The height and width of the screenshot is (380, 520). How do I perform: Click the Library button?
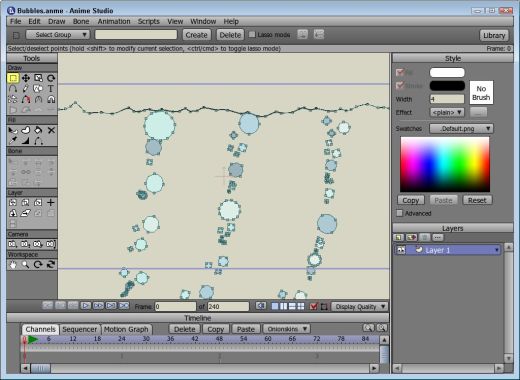494,35
